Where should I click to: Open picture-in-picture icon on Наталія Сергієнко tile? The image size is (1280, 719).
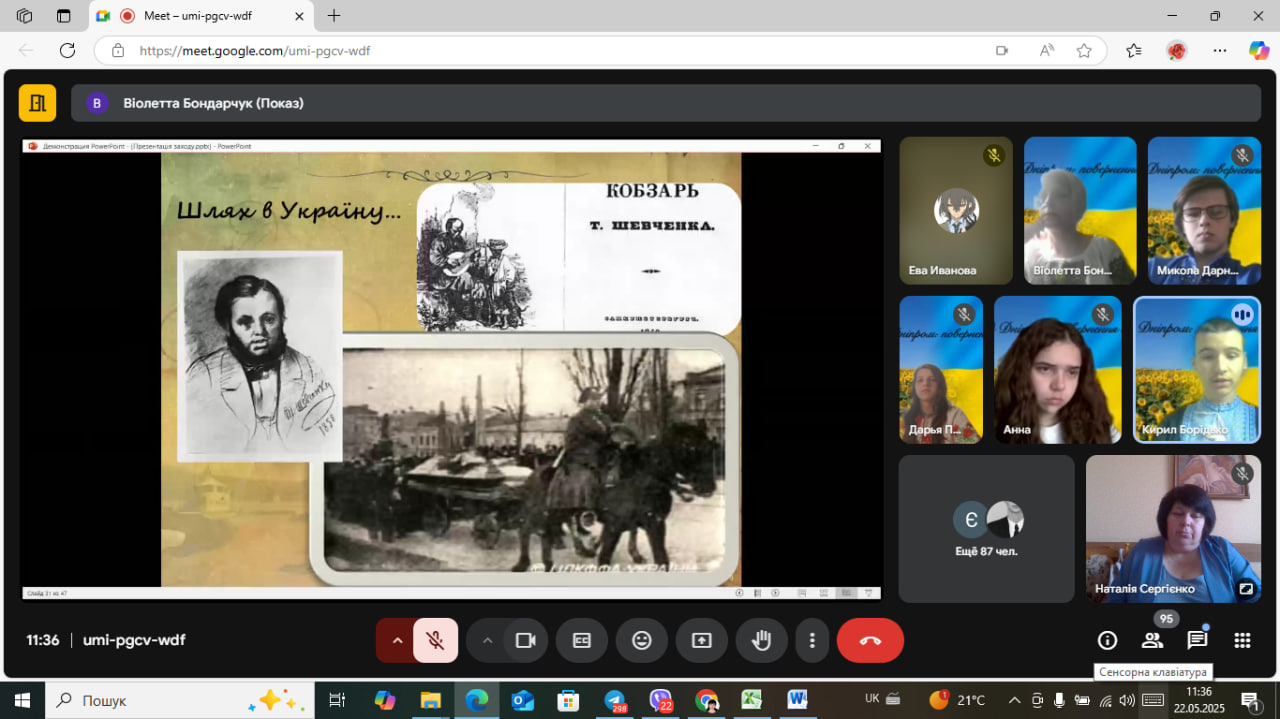click(1246, 589)
